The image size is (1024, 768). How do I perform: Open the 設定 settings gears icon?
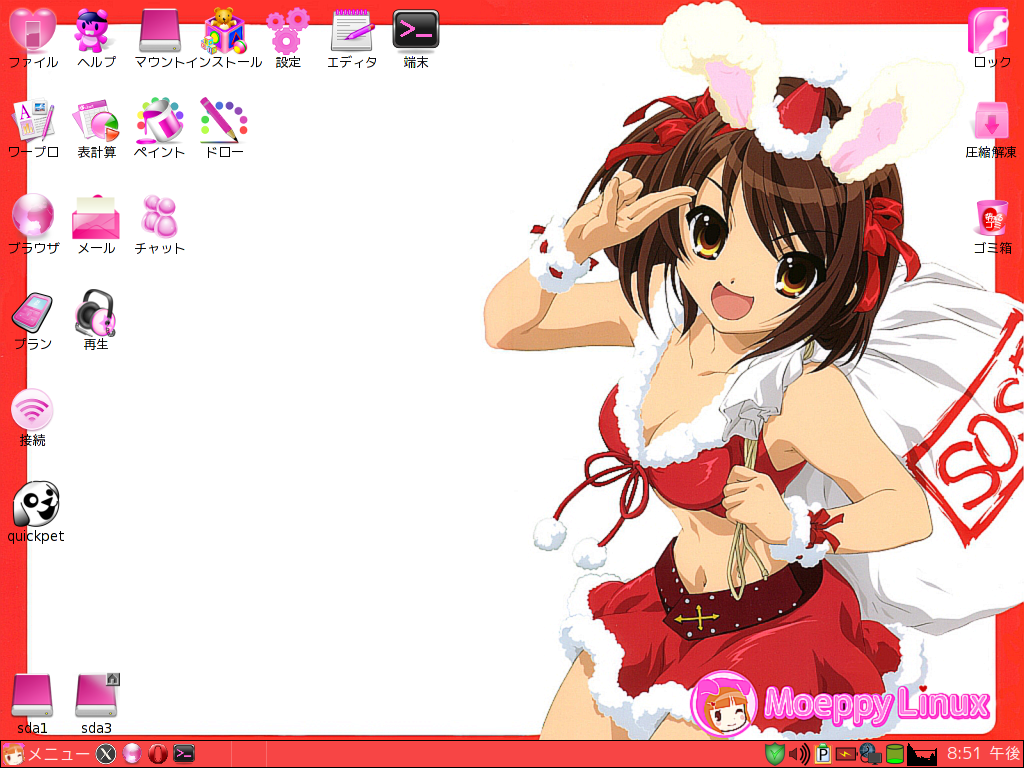(288, 31)
